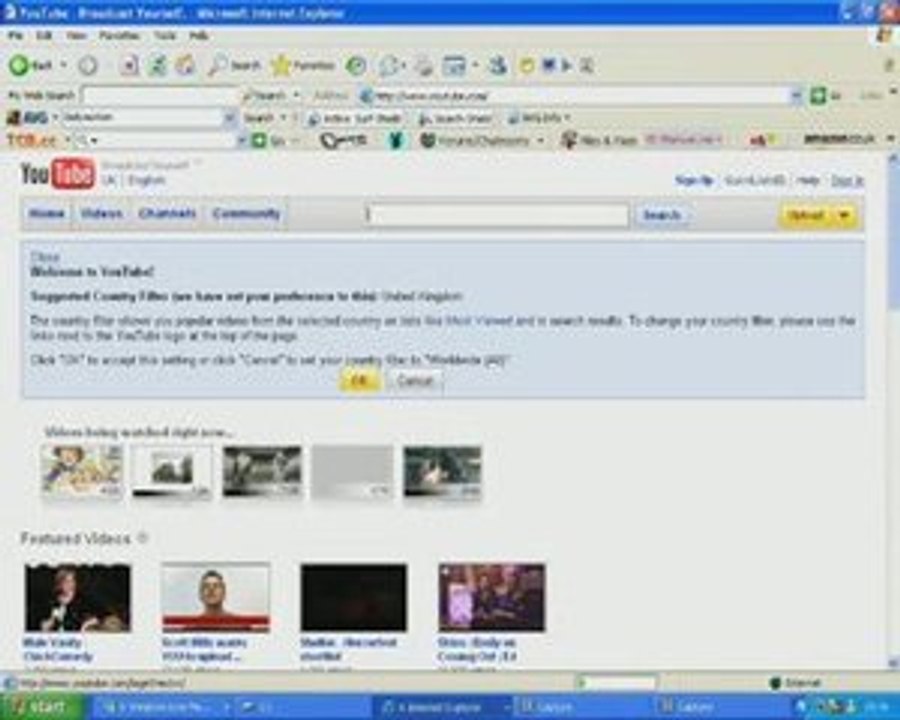Open the AVG Info dropdown

(x=540, y=118)
